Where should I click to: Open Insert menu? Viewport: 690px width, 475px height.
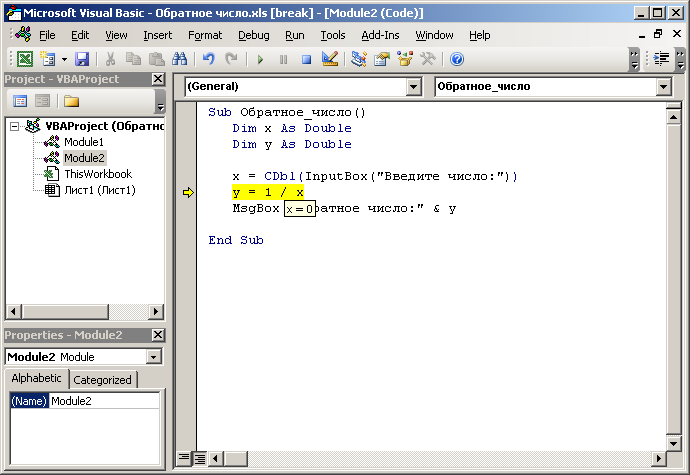coord(158,35)
